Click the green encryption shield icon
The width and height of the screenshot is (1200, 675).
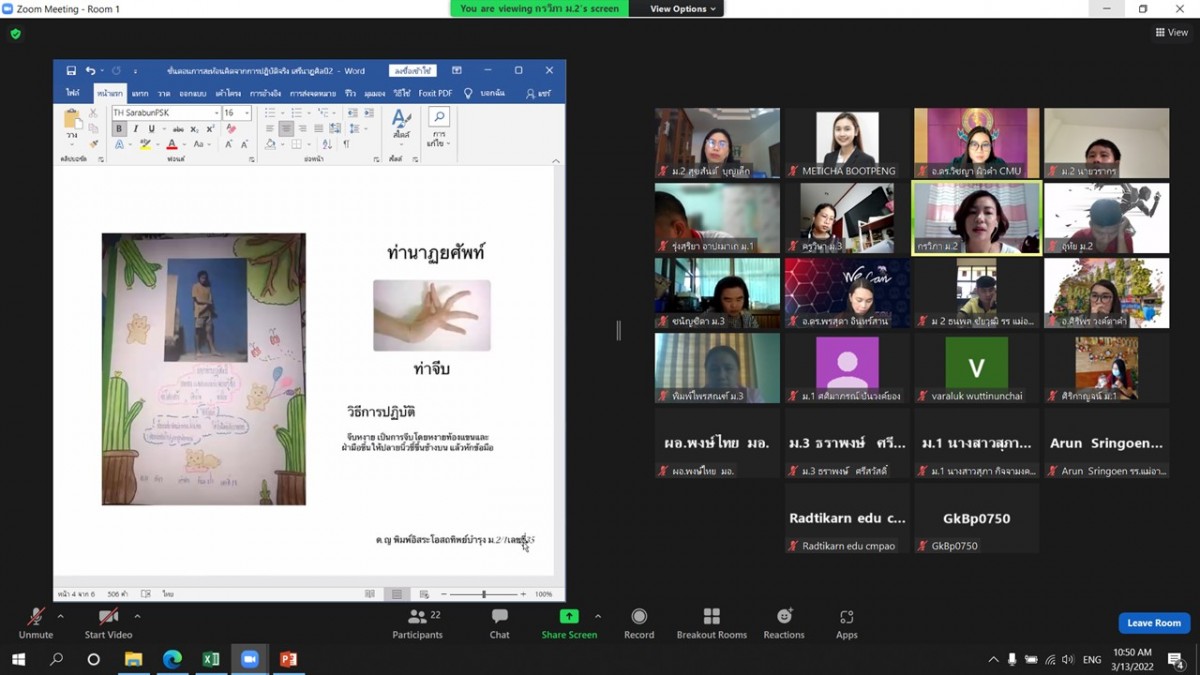pyautogui.click(x=15, y=33)
